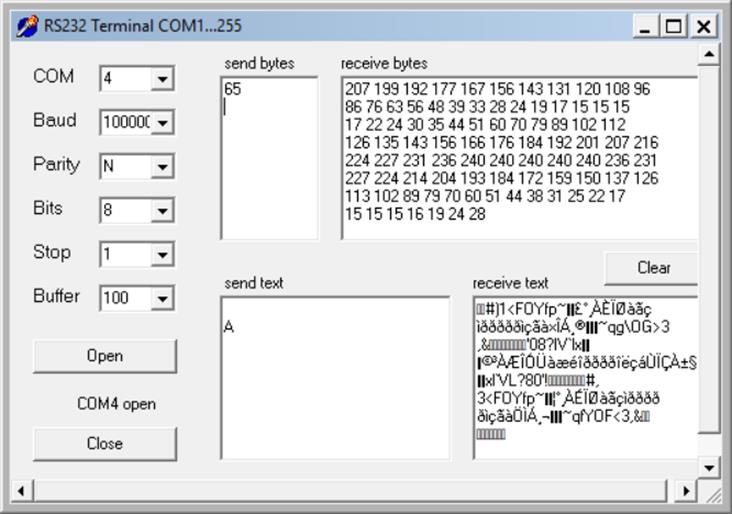The image size is (732, 514).
Task: Click the vertical scrollbar down arrow
Action: coord(709,467)
